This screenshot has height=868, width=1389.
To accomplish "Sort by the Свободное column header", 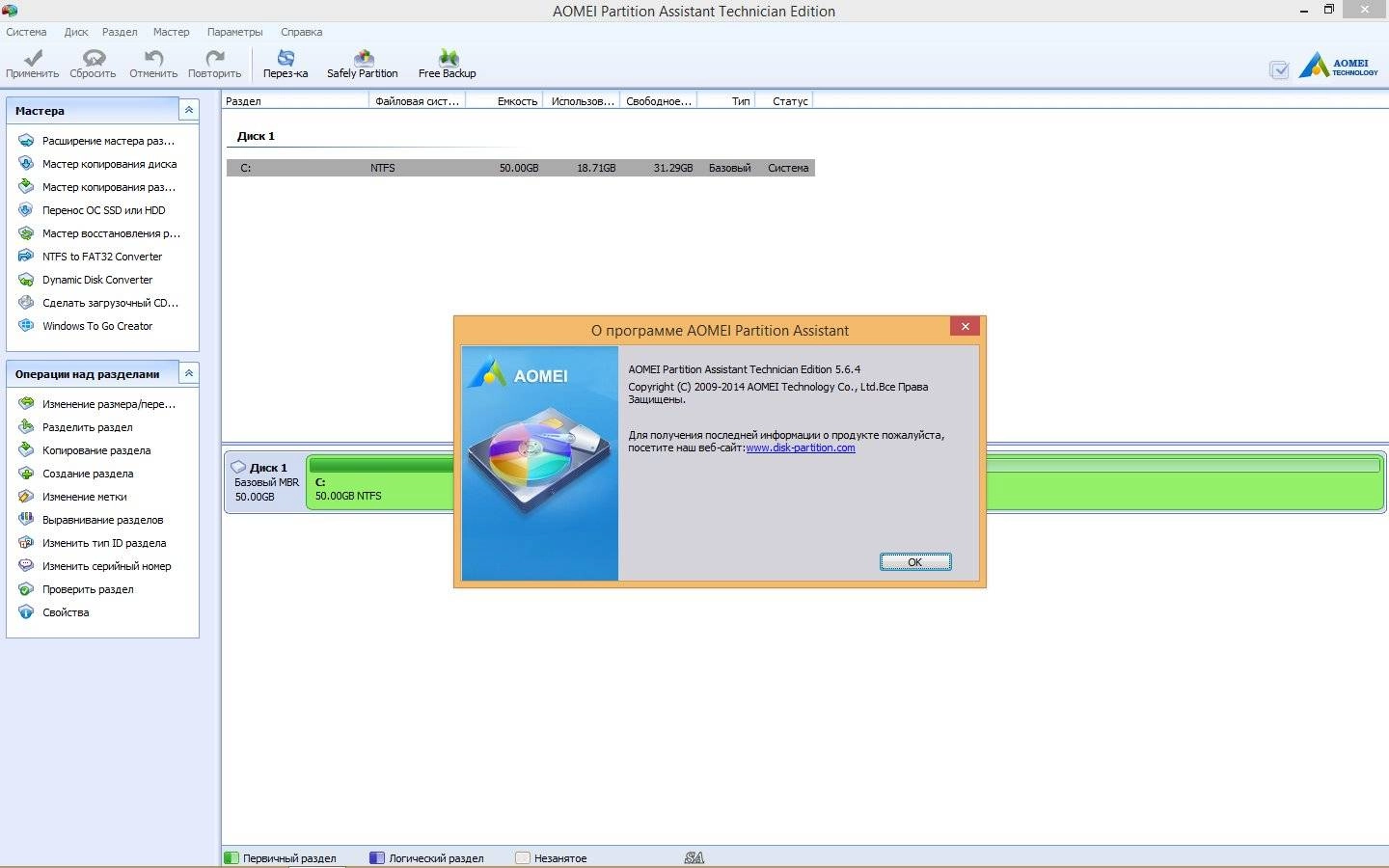I will coord(658,100).
